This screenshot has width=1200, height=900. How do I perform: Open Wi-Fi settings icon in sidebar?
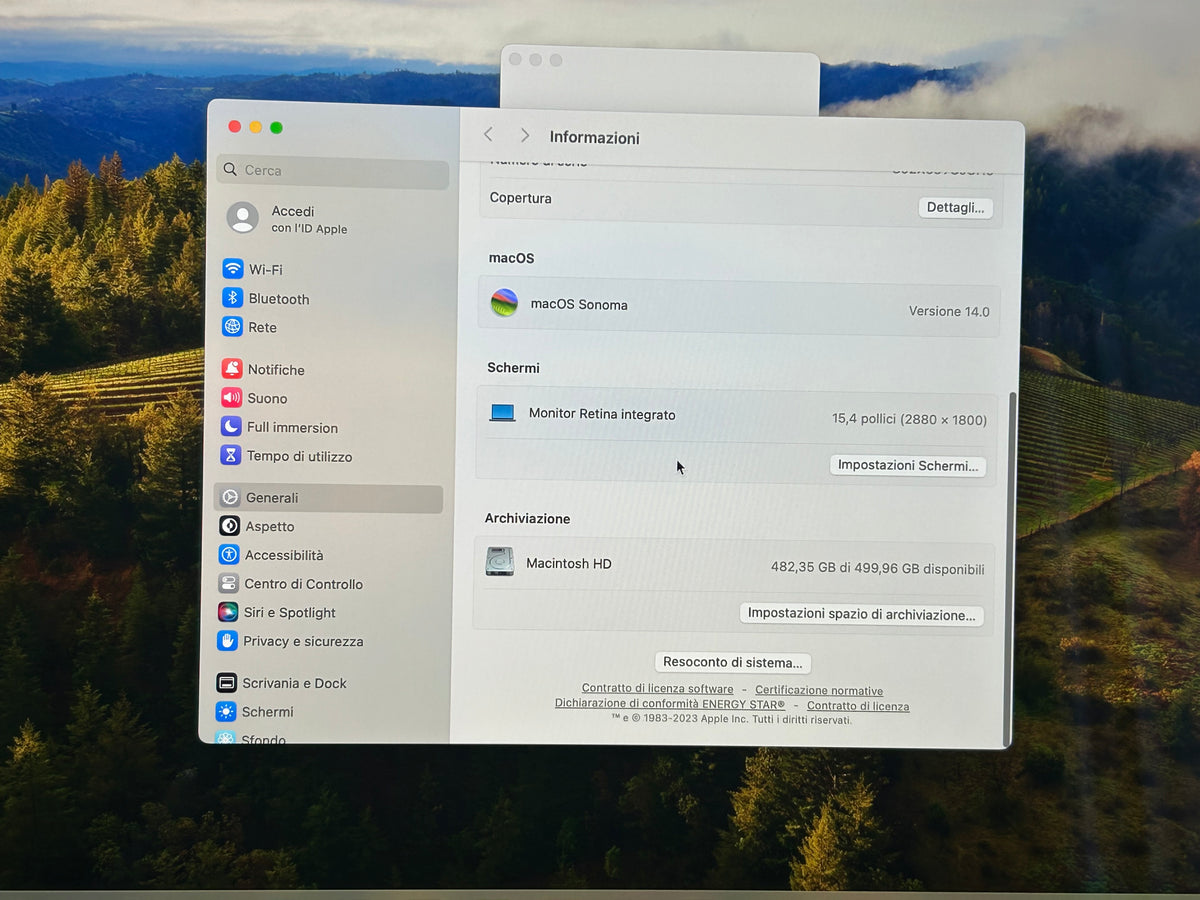tap(233, 269)
